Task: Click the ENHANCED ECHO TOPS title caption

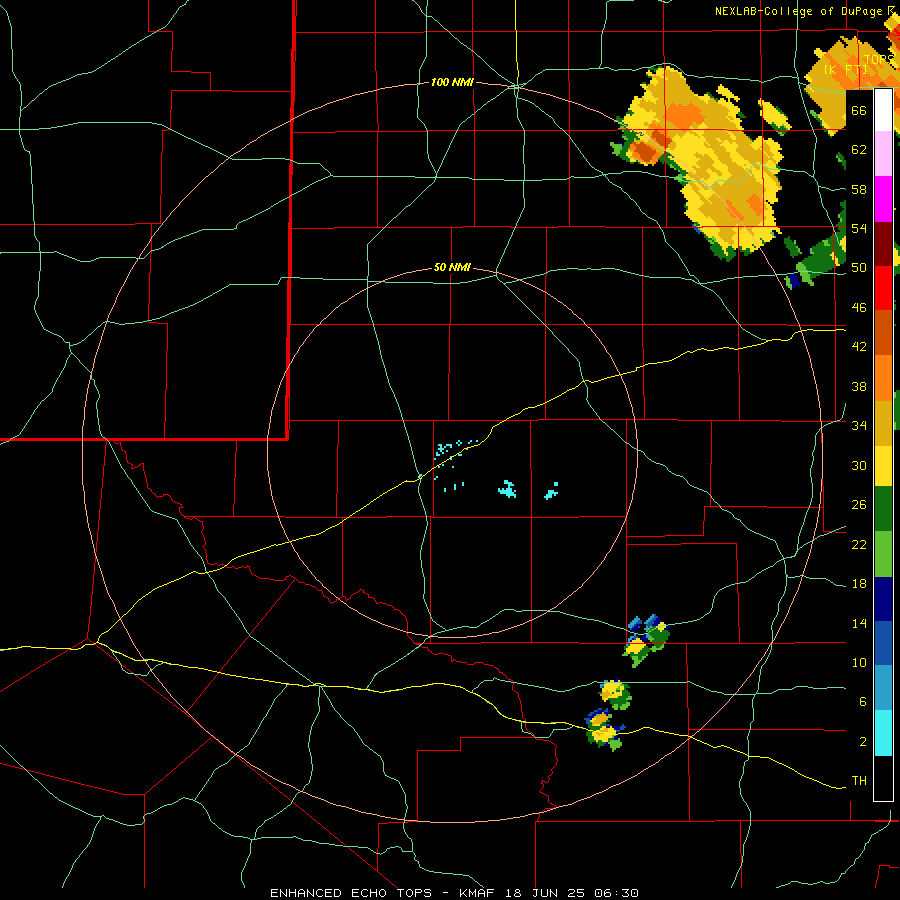Action: (x=351, y=893)
